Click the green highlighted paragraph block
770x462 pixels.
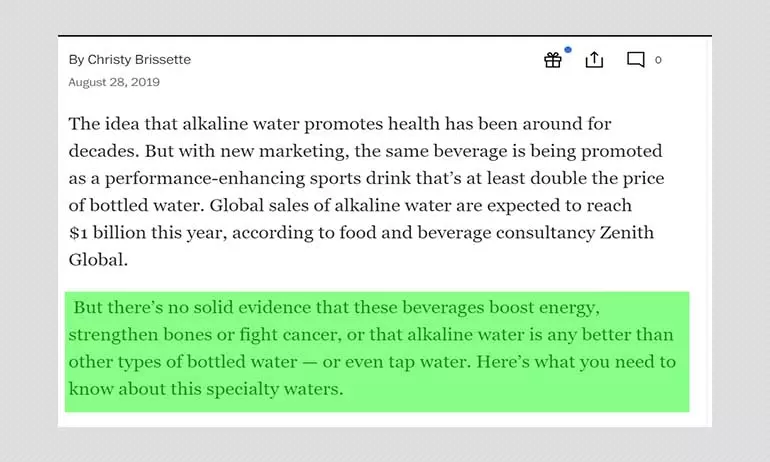(377, 352)
